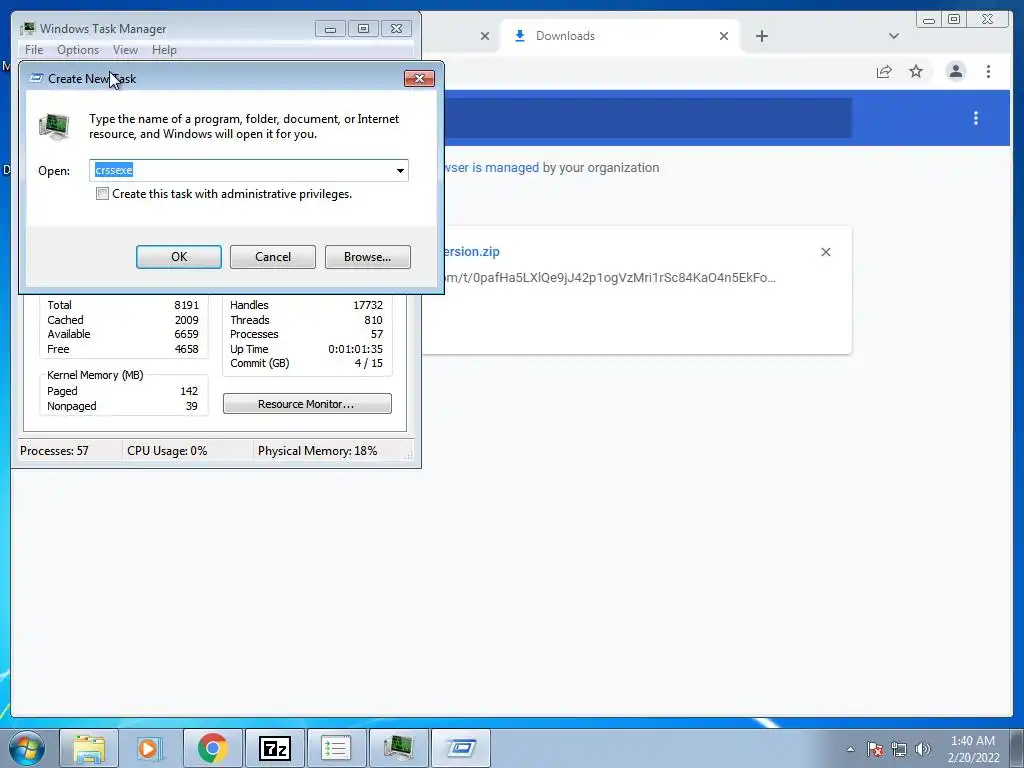Open Windows Explorer from the taskbar
This screenshot has width=1024, height=768.
88,748
